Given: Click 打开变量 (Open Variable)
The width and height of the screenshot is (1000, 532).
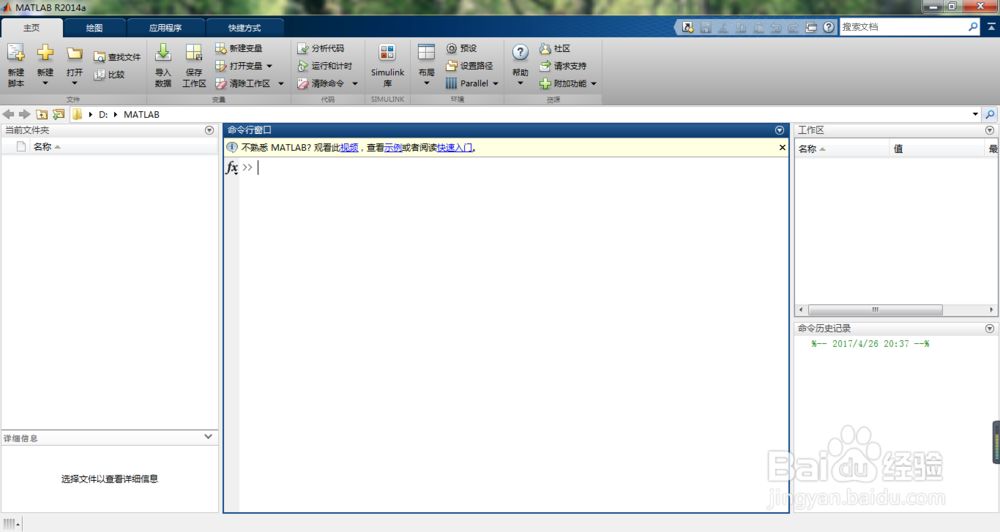Looking at the screenshot, I should tap(239, 66).
